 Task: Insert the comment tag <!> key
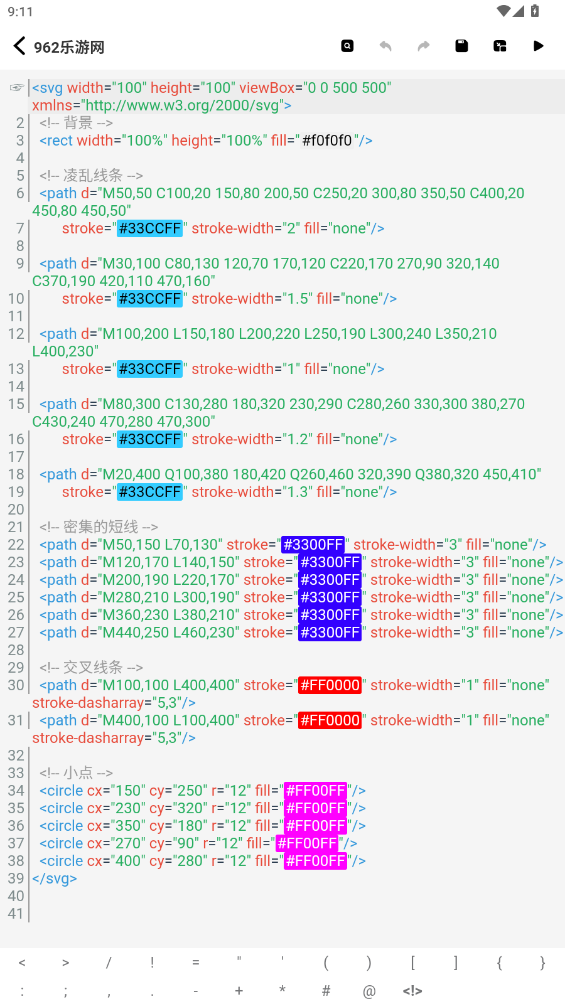click(x=413, y=991)
